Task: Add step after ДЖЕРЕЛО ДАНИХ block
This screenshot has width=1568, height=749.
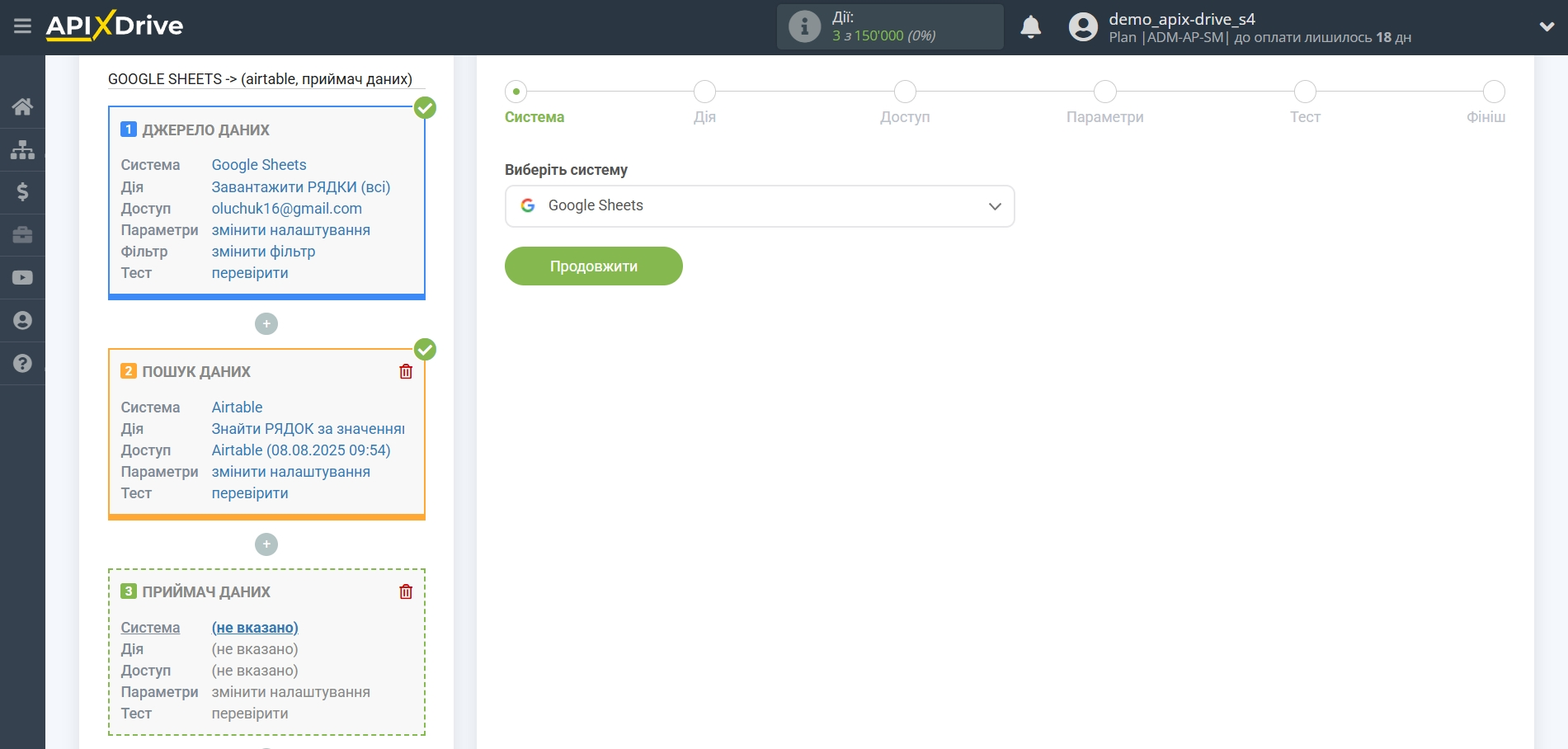Action: [x=266, y=324]
